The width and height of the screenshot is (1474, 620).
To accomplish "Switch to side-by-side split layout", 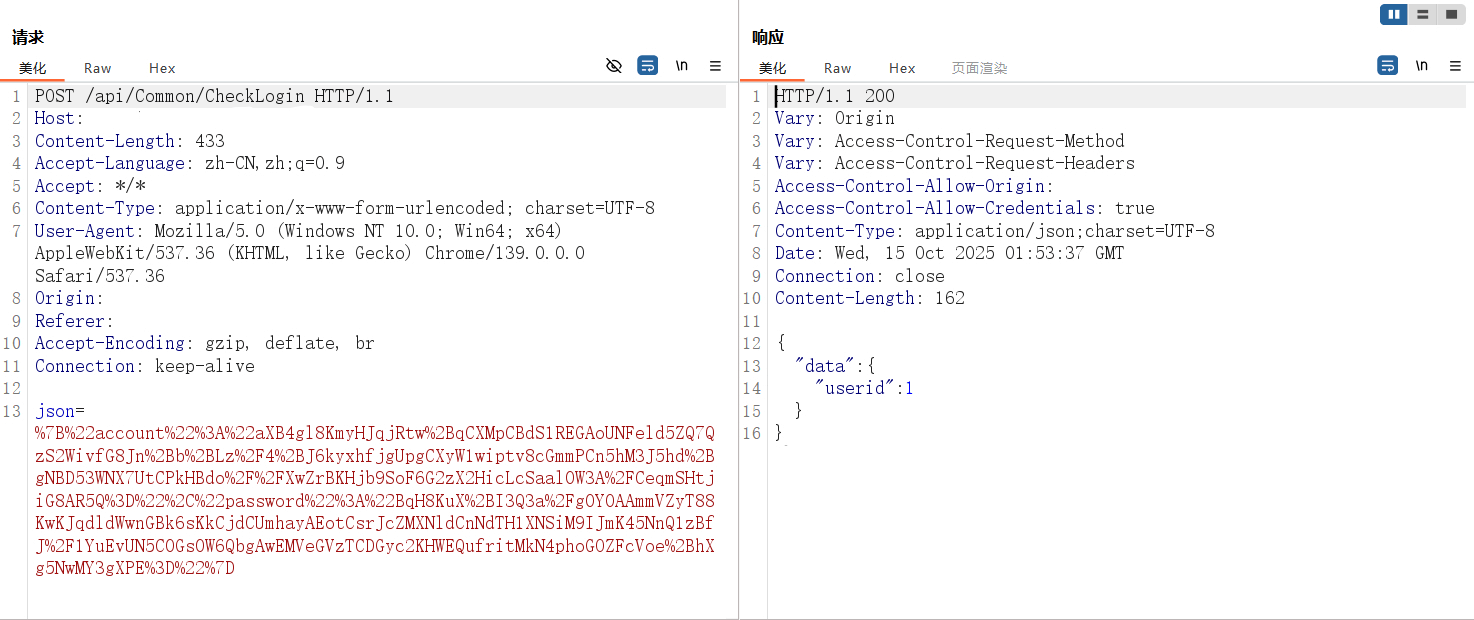I will 1394,14.
